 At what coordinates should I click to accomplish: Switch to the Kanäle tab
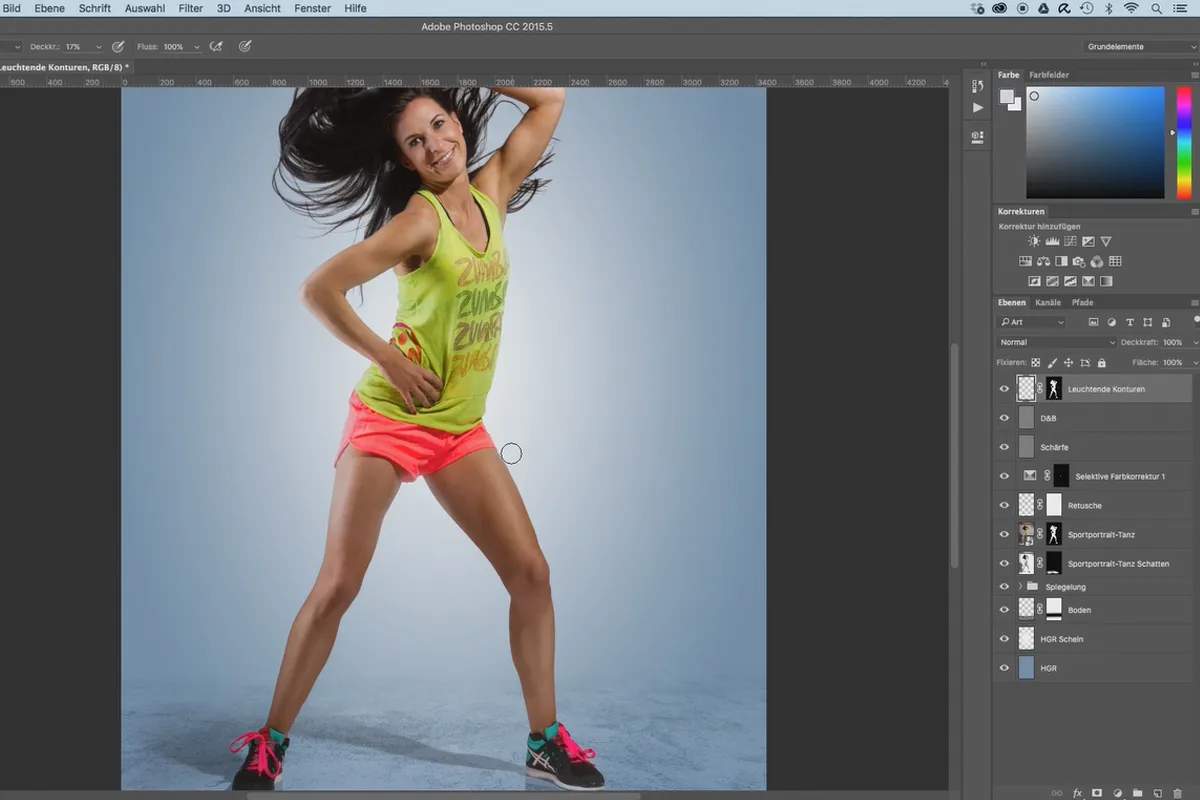pos(1048,302)
